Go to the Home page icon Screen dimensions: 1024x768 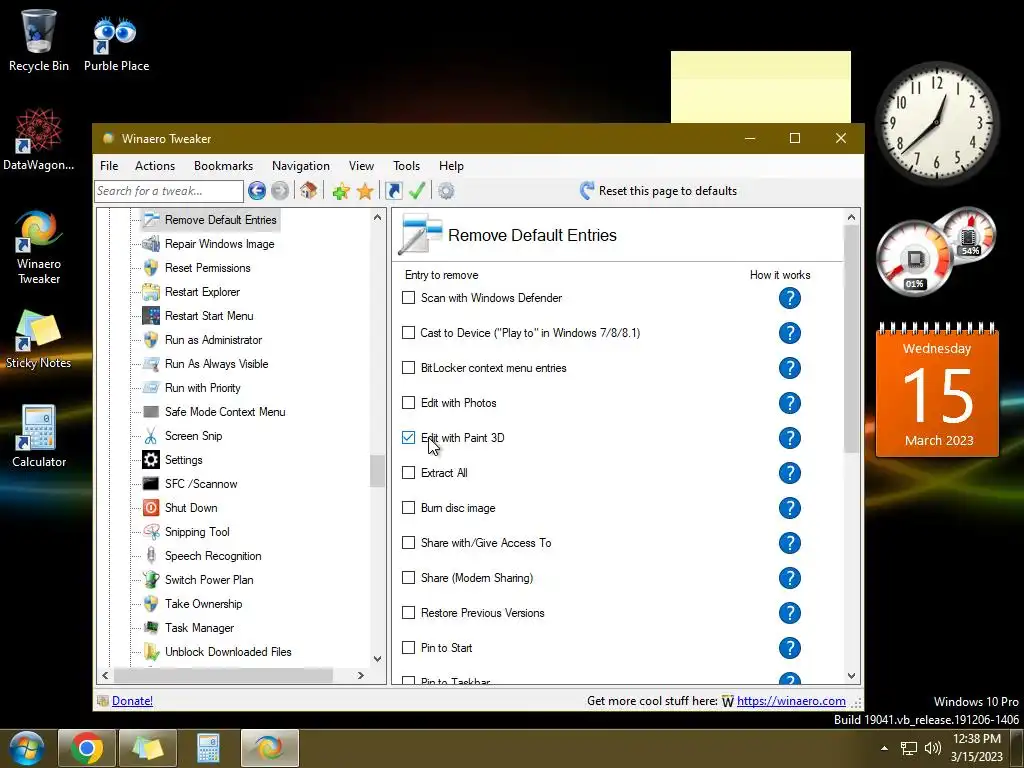click(x=308, y=191)
